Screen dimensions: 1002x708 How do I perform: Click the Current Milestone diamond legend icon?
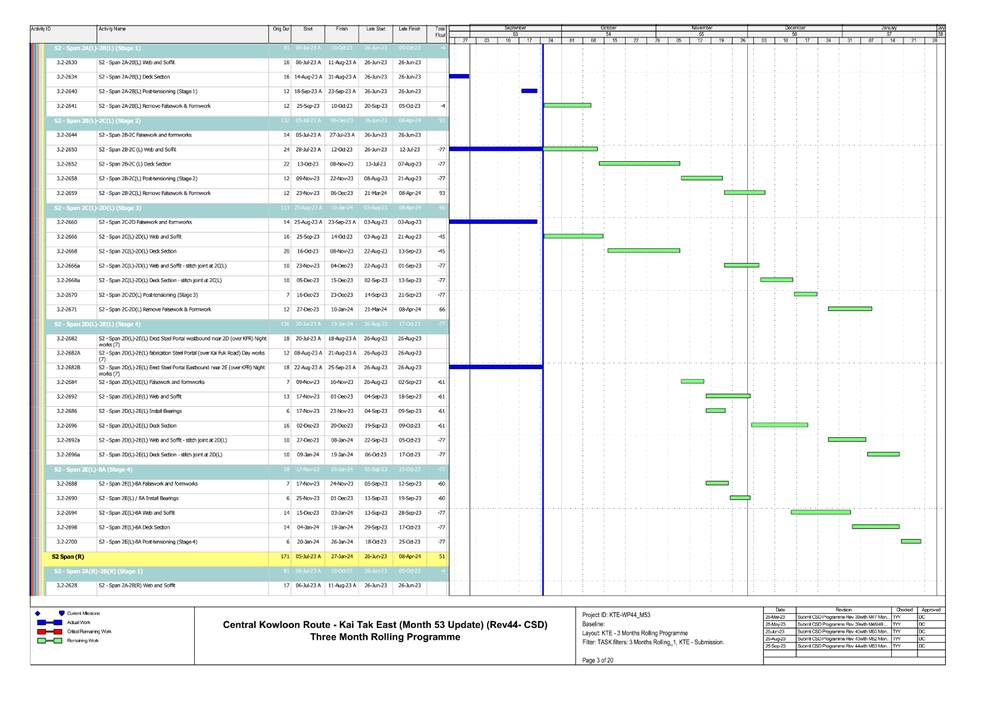point(37,612)
